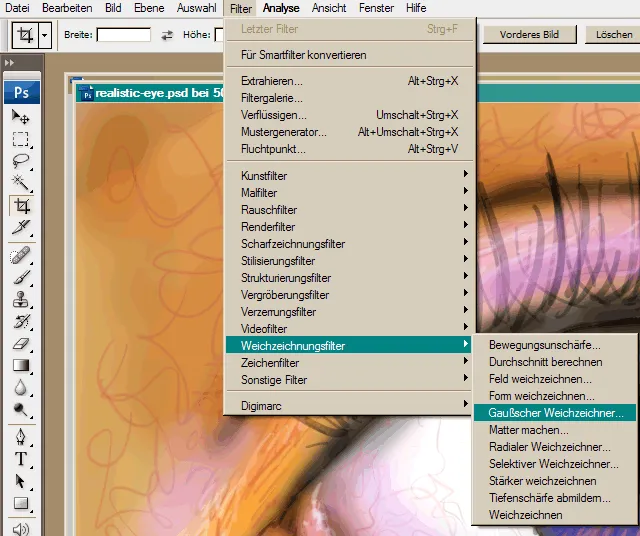Select the Healing Brush tool
This screenshot has height=536, width=640.
click(20, 256)
